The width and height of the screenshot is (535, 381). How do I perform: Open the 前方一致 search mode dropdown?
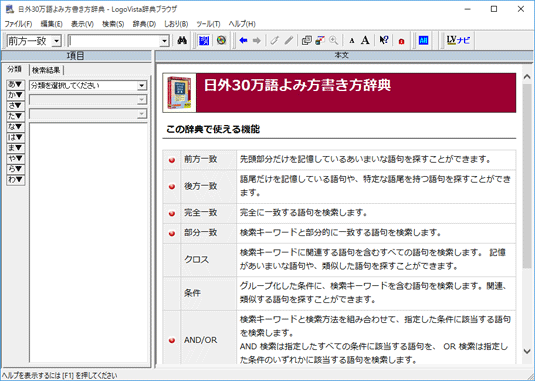[x=33, y=41]
